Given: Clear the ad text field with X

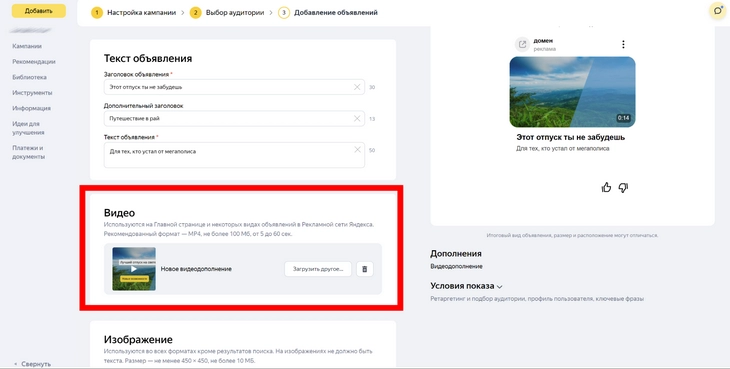Looking at the screenshot, I should (357, 150).
